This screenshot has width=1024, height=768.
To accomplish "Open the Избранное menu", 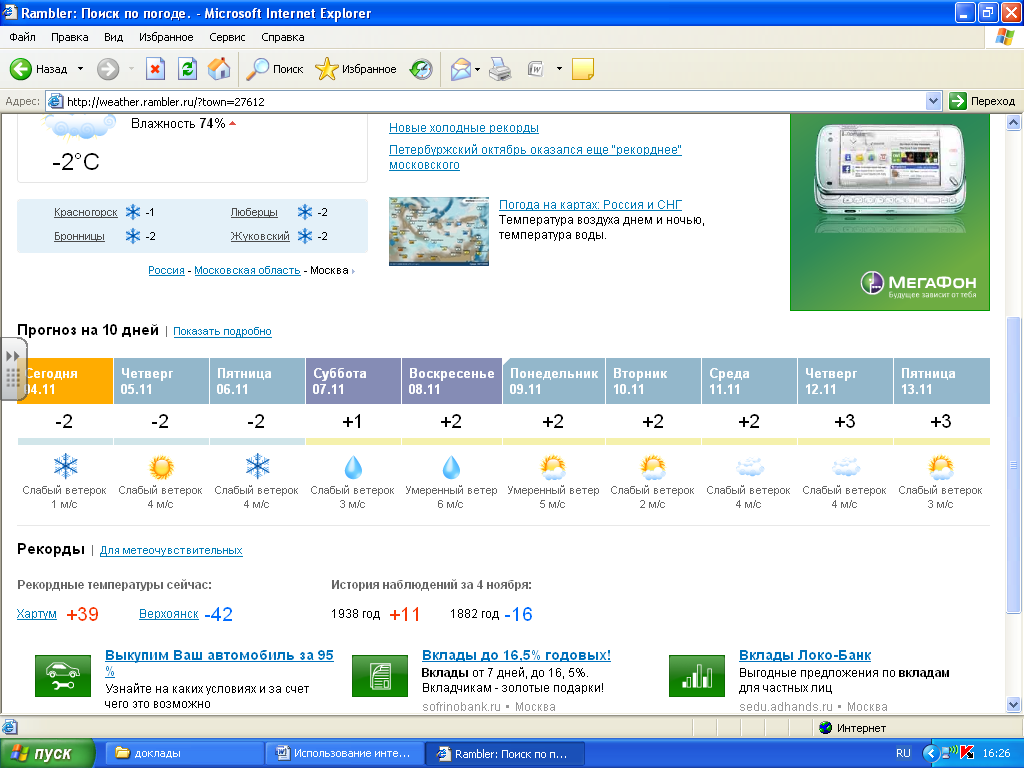I will [166, 37].
